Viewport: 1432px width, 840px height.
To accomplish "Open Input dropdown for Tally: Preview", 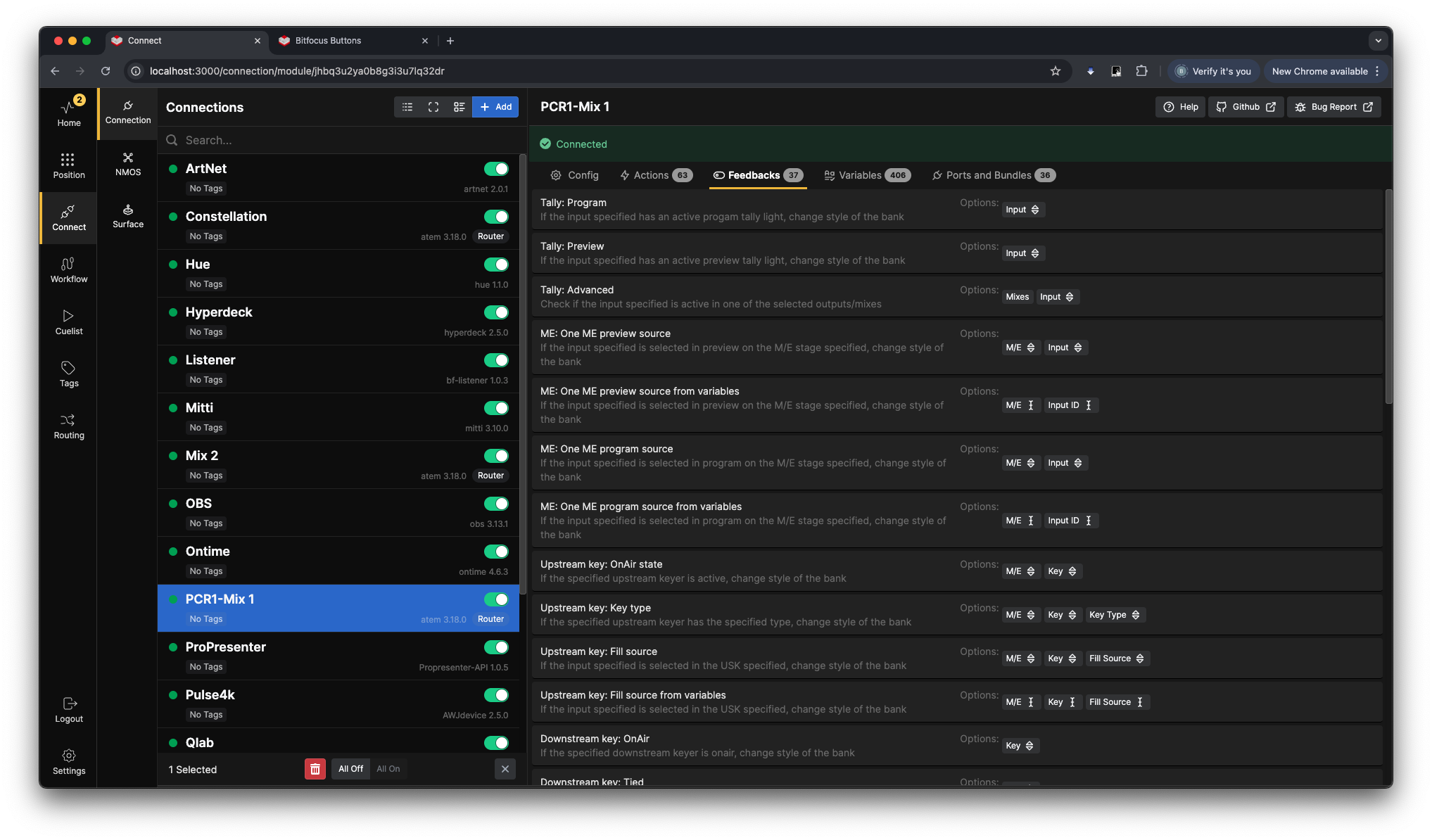I will [1022, 253].
